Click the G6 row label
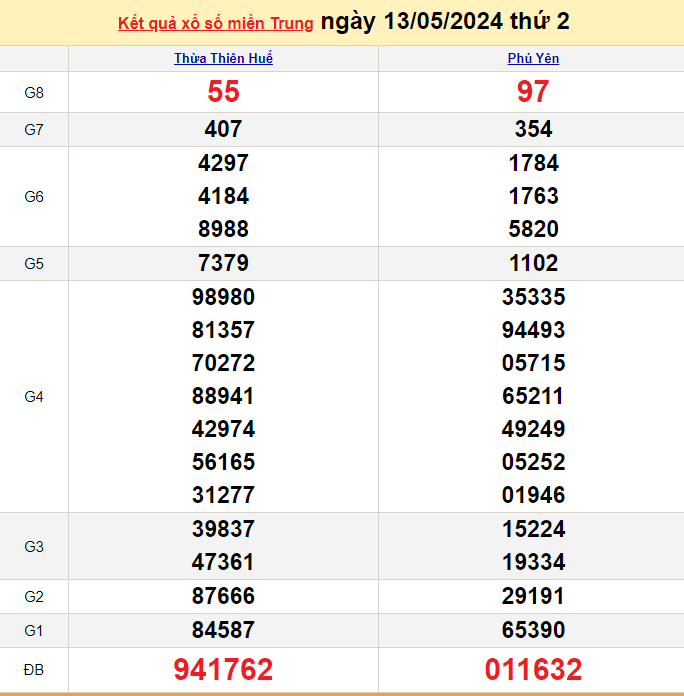 pyautogui.click(x=34, y=197)
